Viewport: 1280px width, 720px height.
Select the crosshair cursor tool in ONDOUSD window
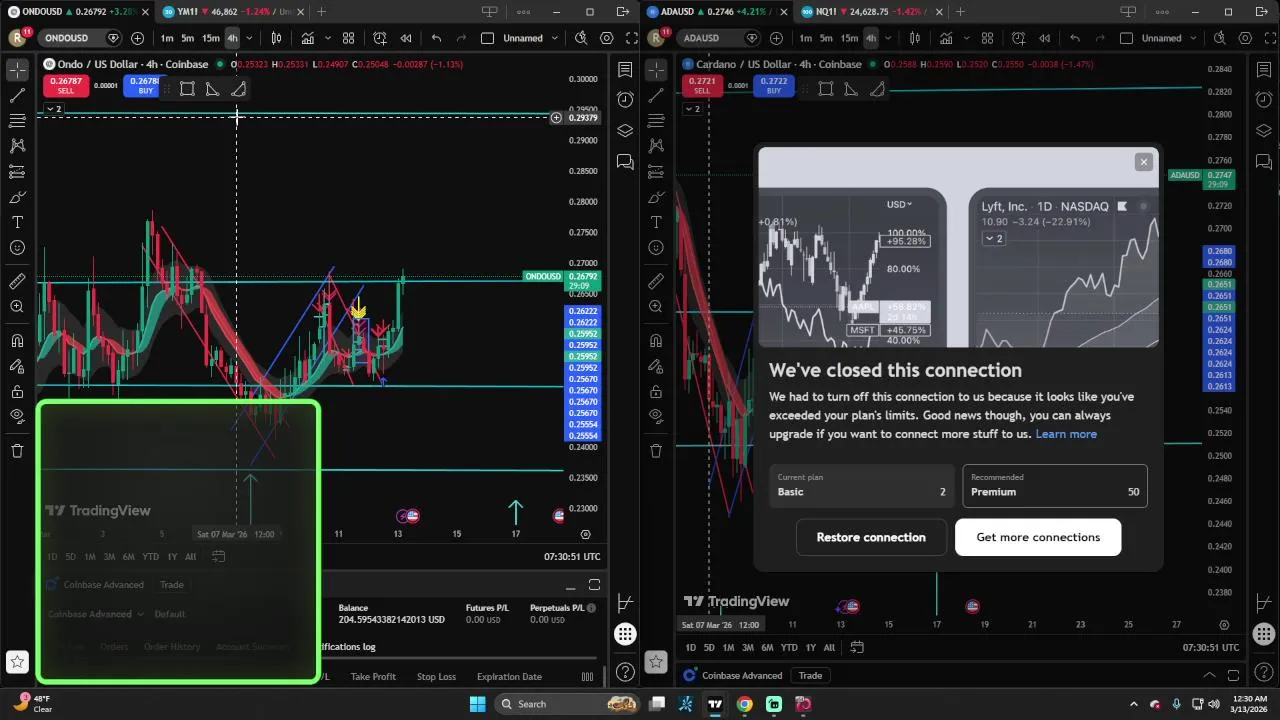click(x=17, y=70)
